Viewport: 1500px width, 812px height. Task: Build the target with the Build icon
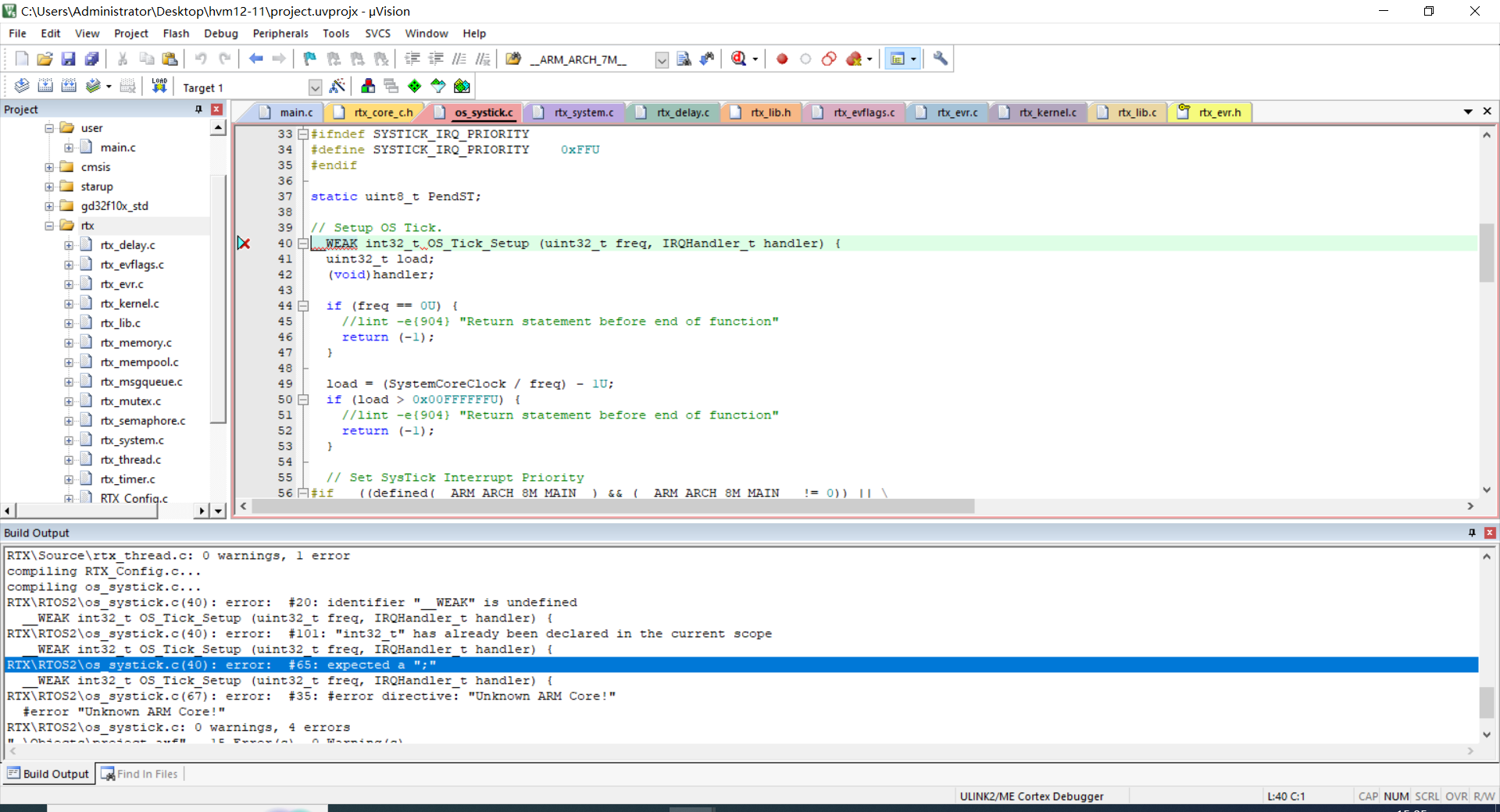click(45, 86)
